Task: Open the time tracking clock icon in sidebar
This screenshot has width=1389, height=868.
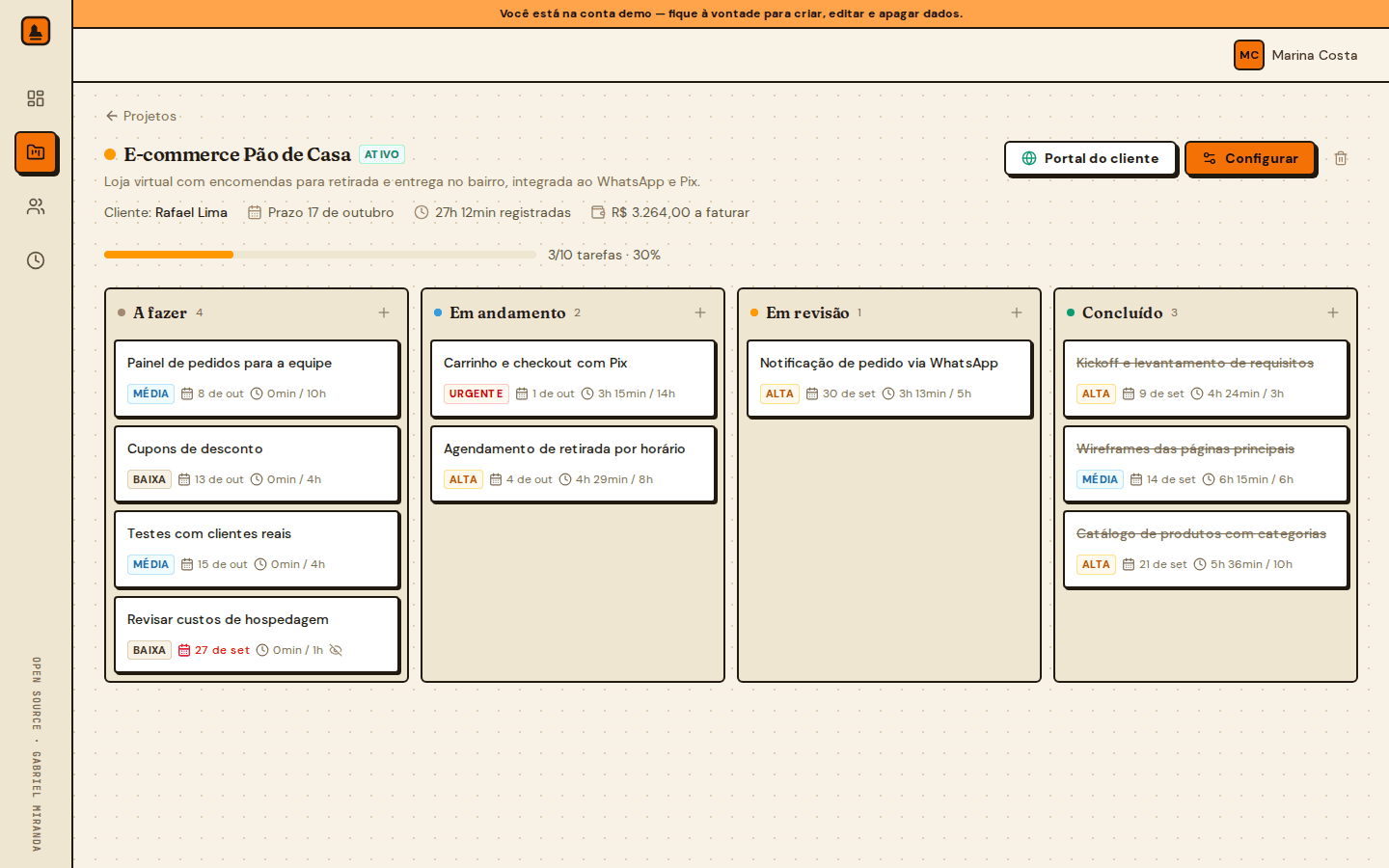Action: [36, 260]
